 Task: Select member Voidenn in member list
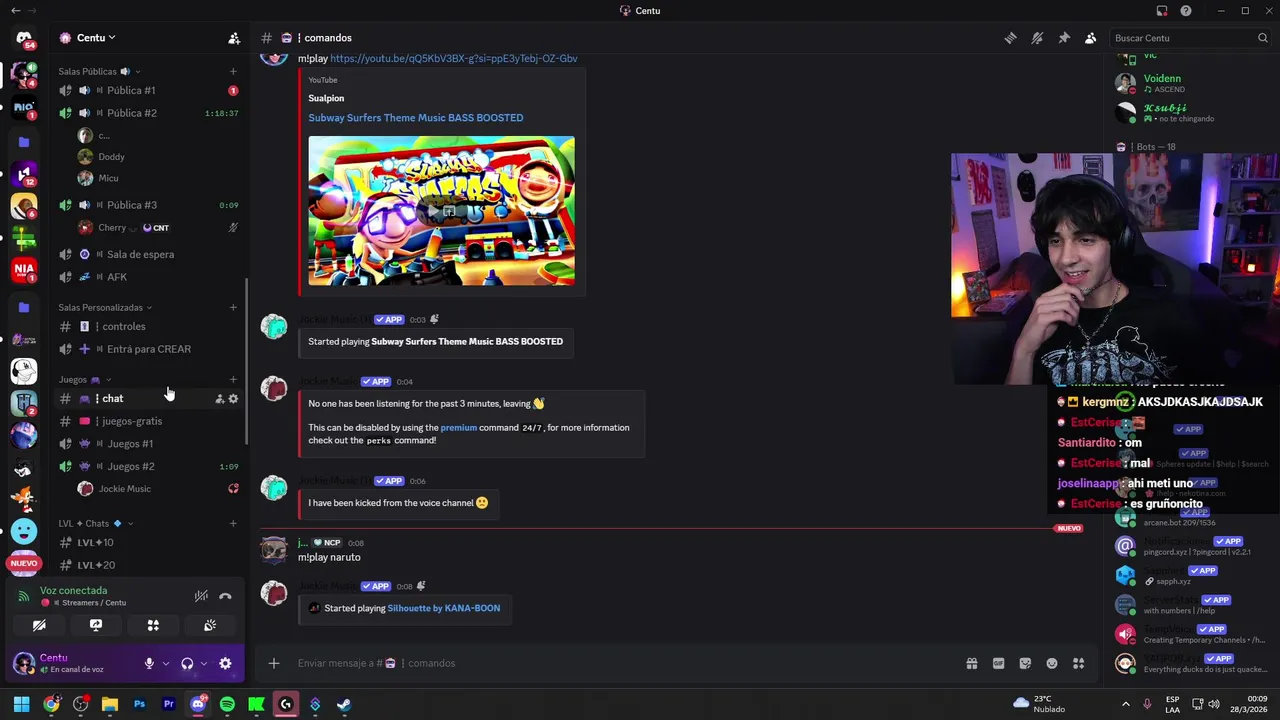(1162, 78)
